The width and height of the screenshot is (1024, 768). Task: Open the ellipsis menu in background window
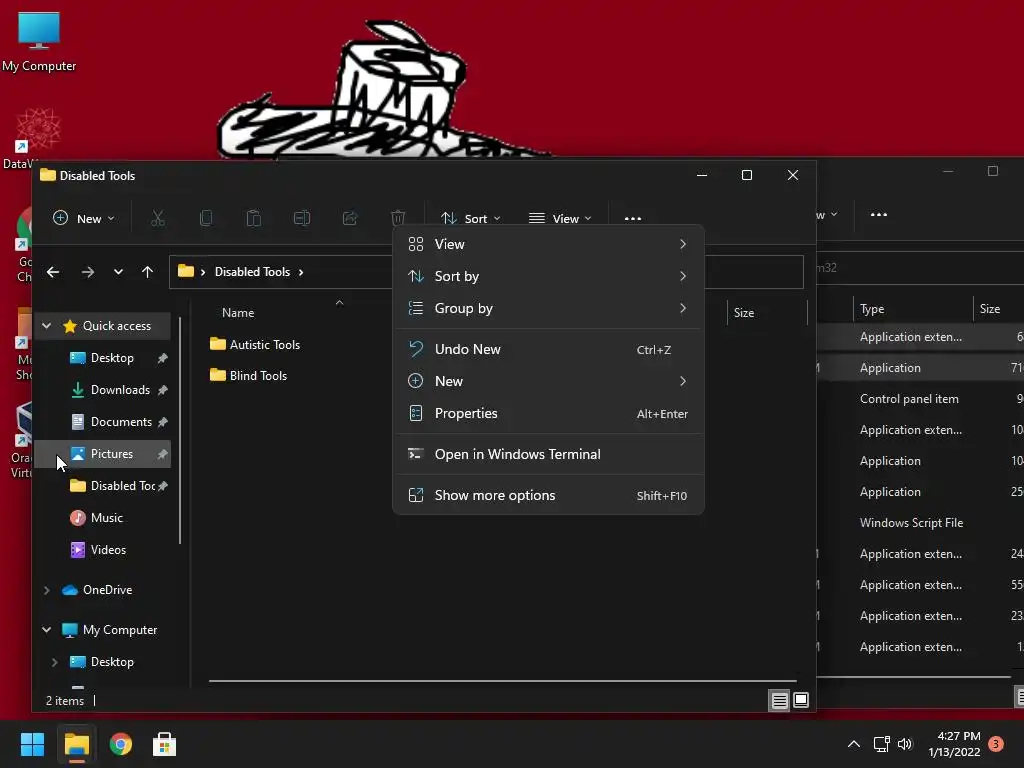[878, 214]
